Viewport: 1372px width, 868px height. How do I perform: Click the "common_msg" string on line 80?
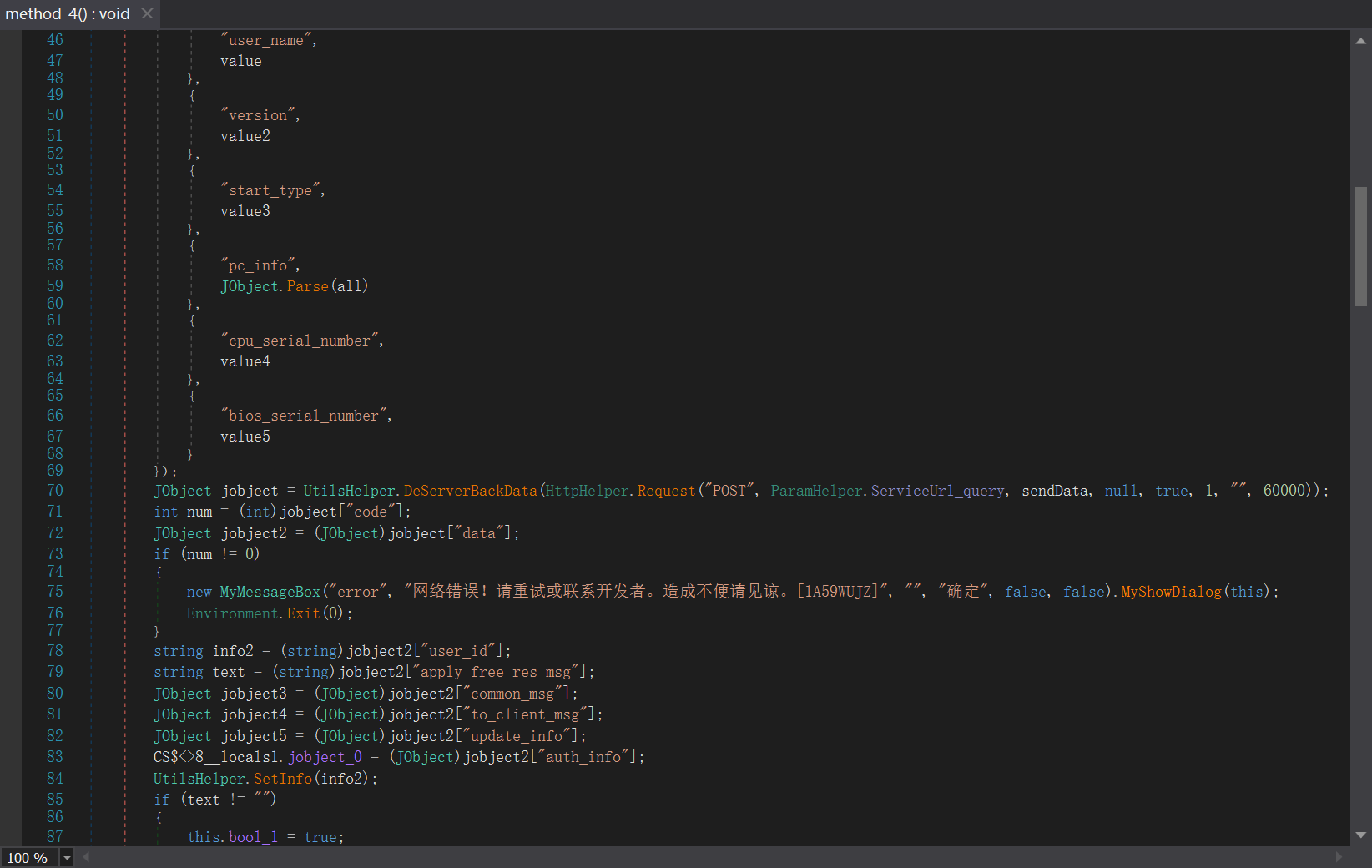tap(512, 694)
